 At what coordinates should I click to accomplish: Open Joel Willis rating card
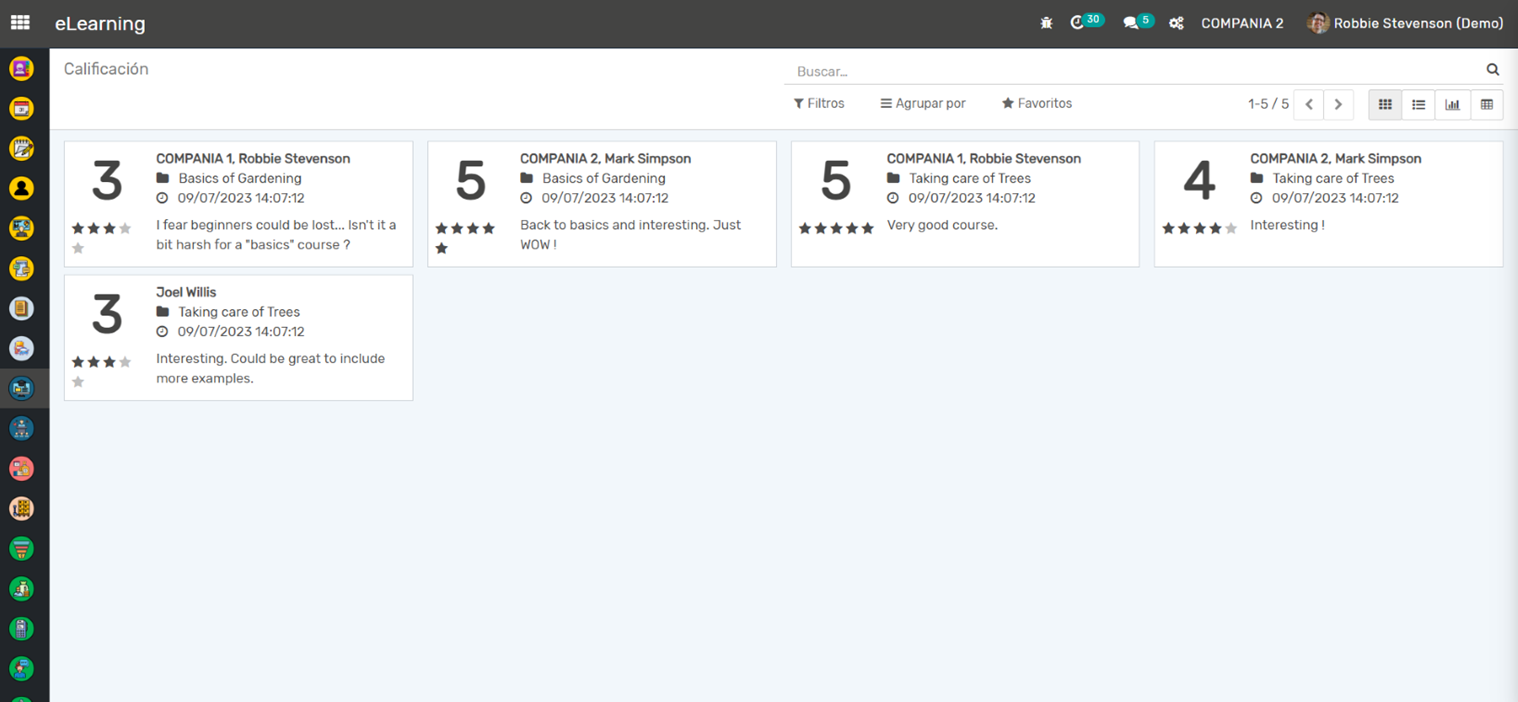(x=238, y=338)
